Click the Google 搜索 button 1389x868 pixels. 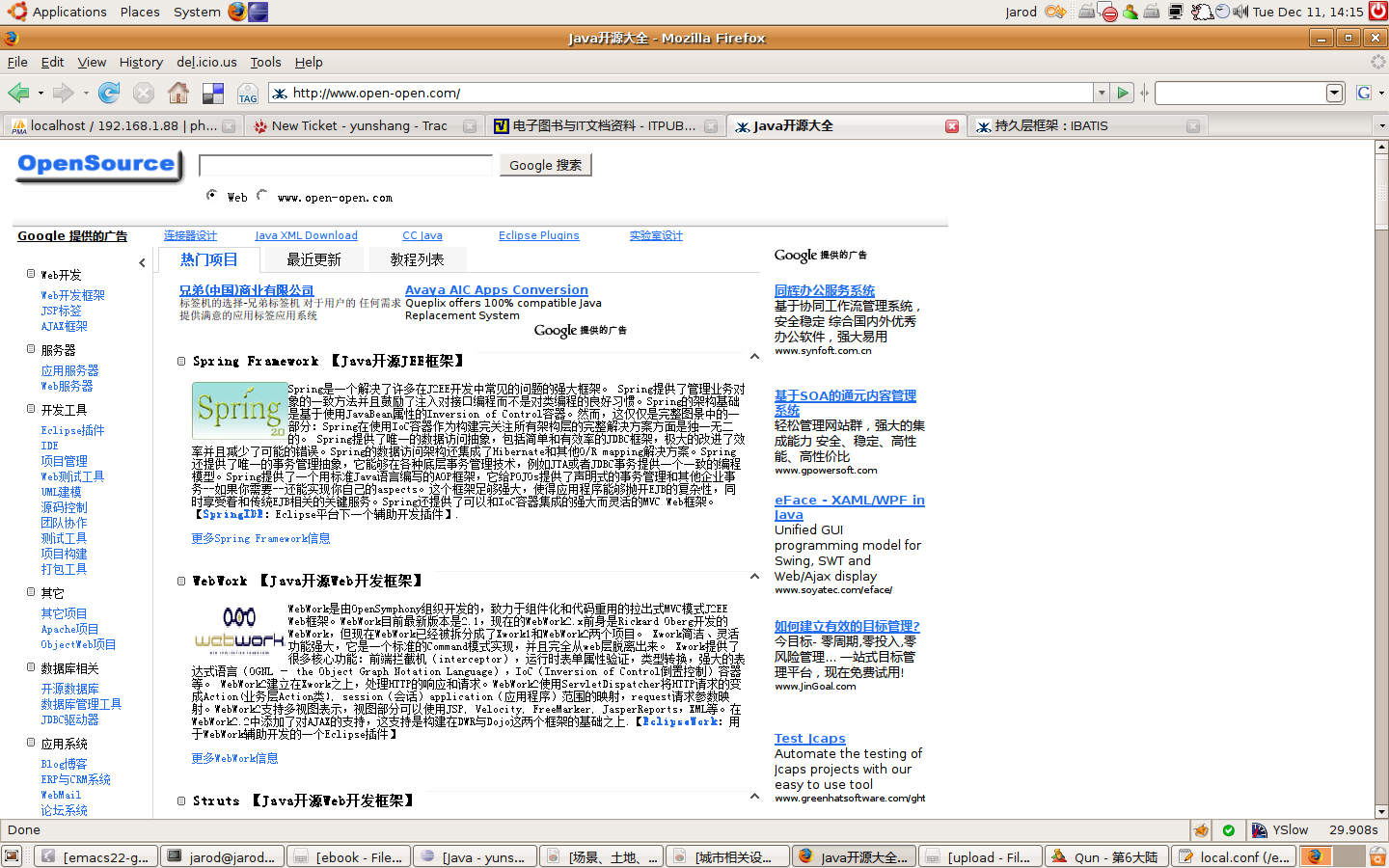coord(545,165)
